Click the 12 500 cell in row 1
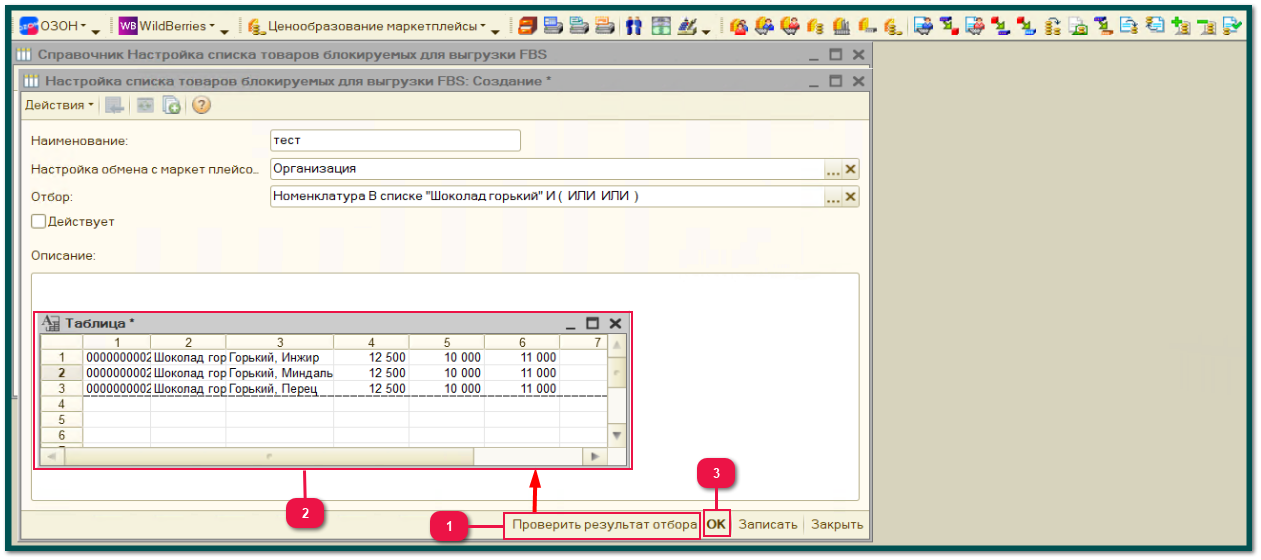1261x560 pixels. coord(372,357)
